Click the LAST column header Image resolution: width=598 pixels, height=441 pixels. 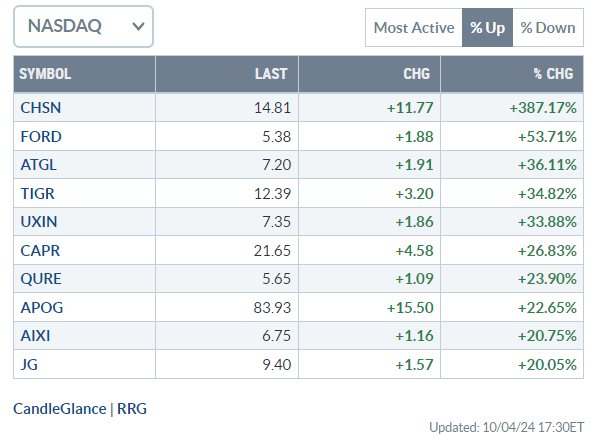tap(227, 74)
